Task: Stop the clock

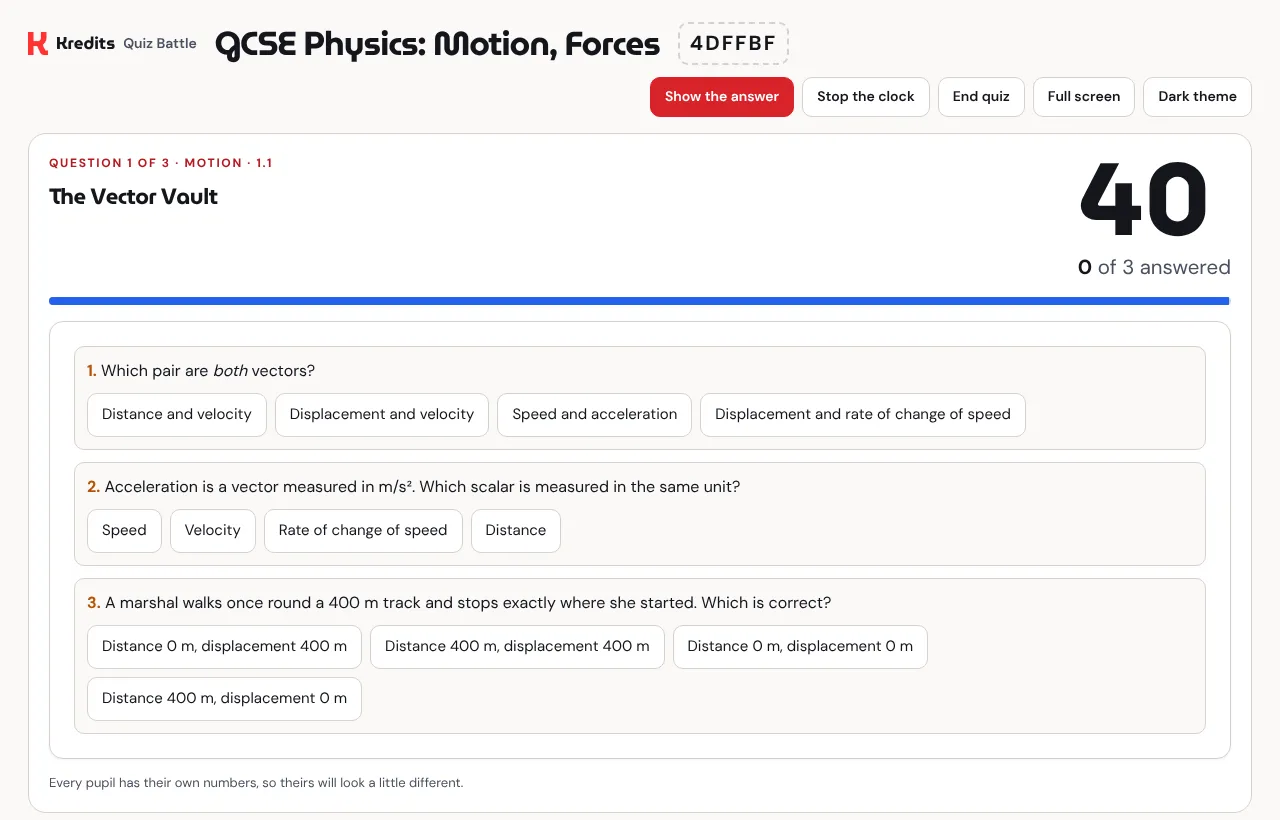Action: (866, 97)
